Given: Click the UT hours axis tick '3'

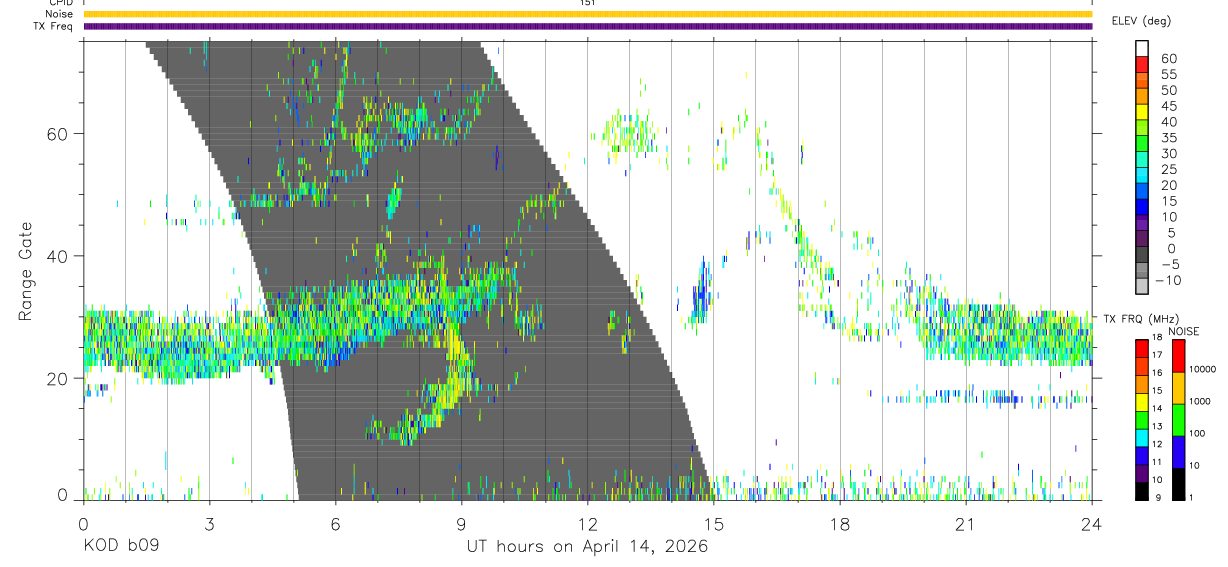Looking at the screenshot, I should click(209, 523).
